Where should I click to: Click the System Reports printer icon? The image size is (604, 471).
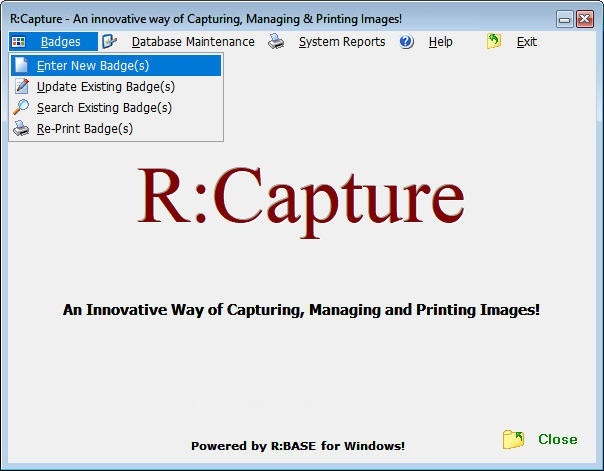(276, 42)
